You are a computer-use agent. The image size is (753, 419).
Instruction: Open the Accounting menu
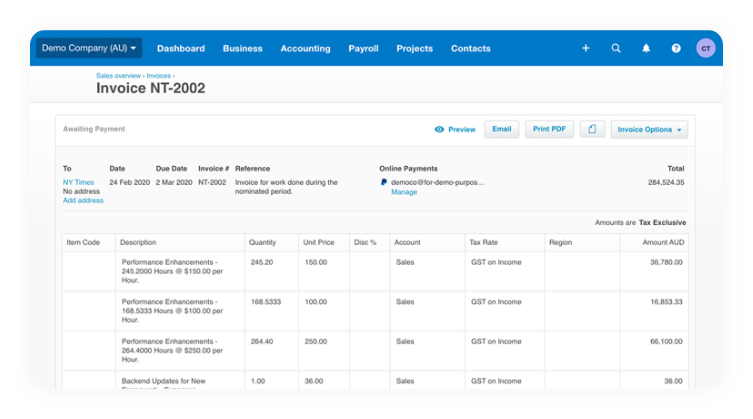click(x=305, y=49)
